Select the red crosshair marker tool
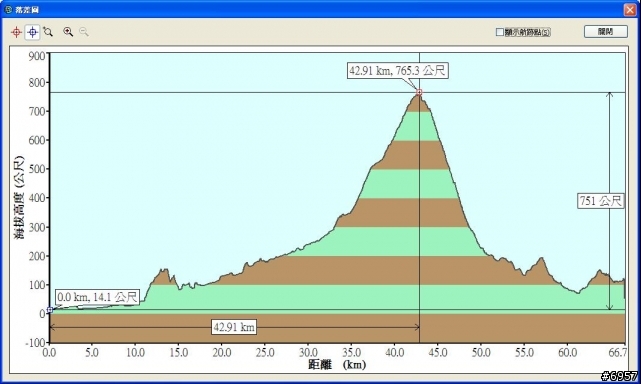The width and height of the screenshot is (641, 384). point(16,32)
